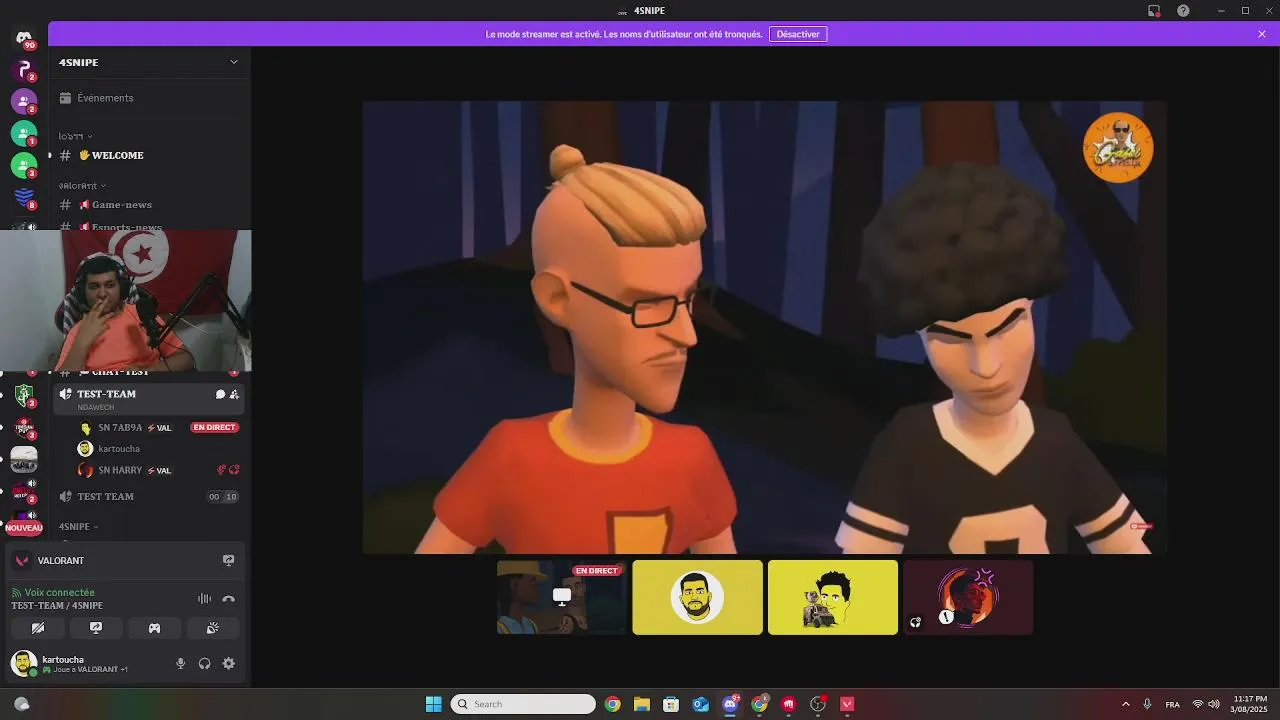Open Voix connectée connection details

point(59,592)
